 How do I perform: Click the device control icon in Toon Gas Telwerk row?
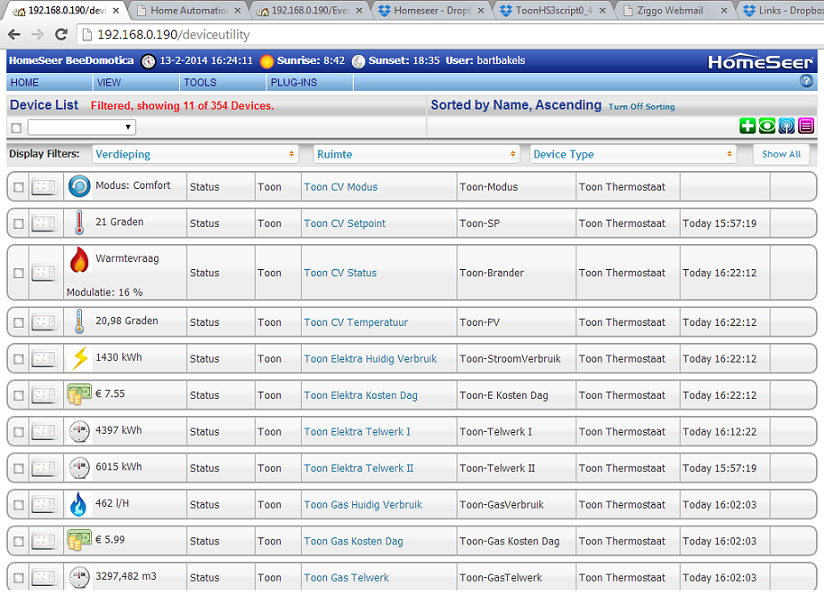44,577
